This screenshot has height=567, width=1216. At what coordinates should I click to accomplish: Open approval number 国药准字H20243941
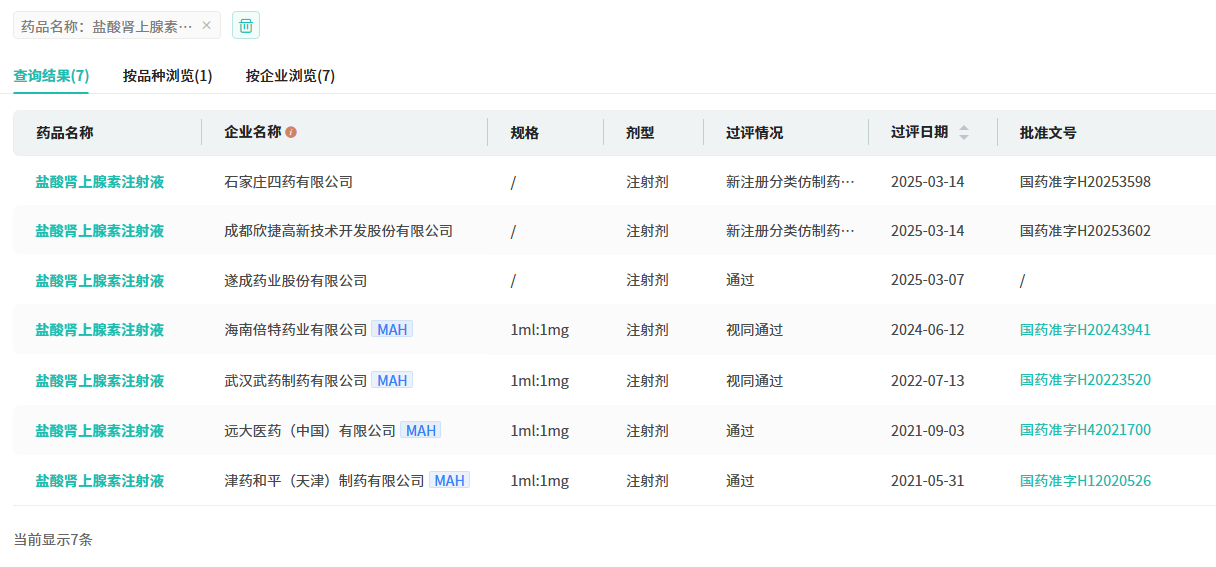coord(1085,329)
